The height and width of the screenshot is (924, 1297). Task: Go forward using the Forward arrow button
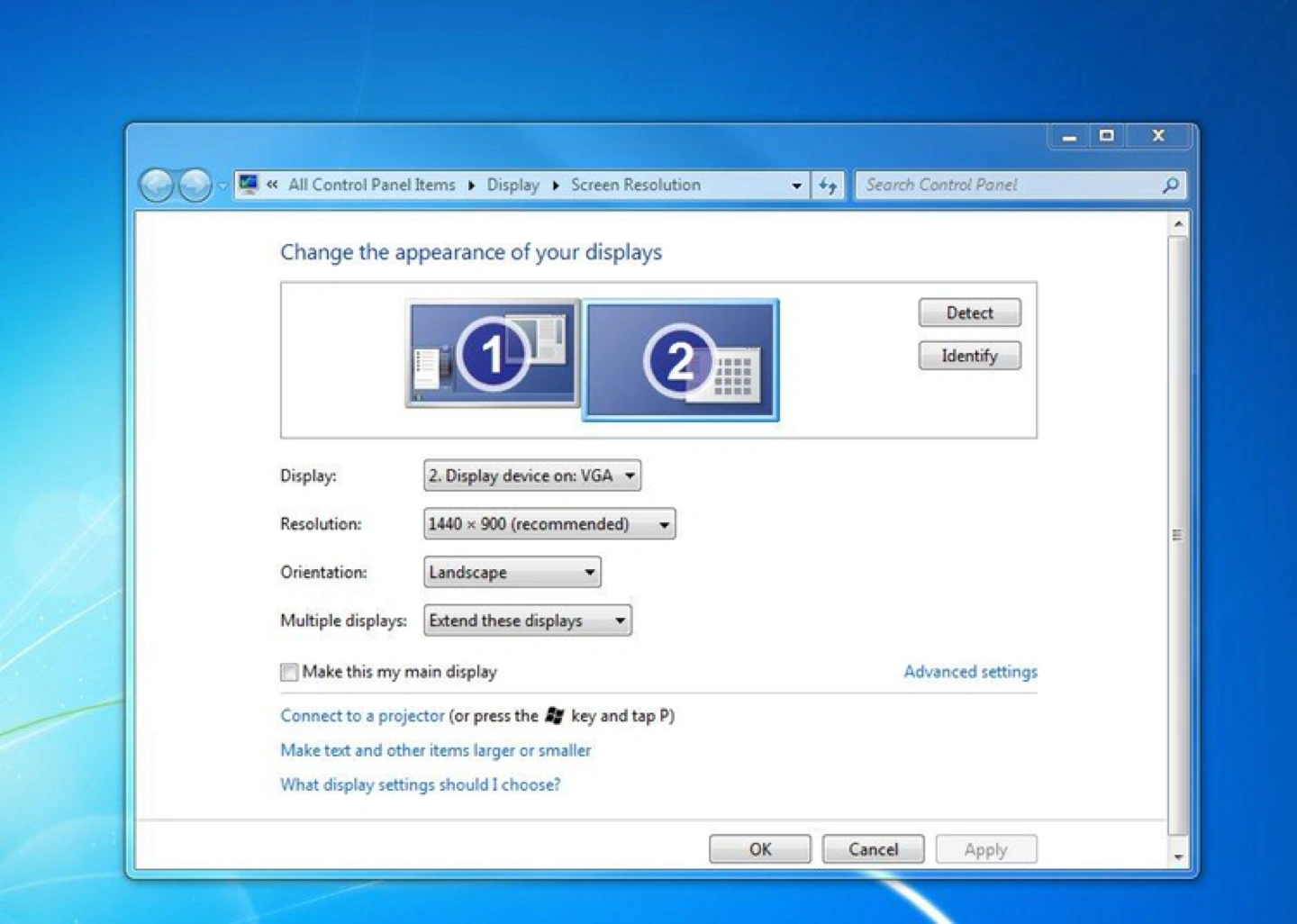point(195,186)
